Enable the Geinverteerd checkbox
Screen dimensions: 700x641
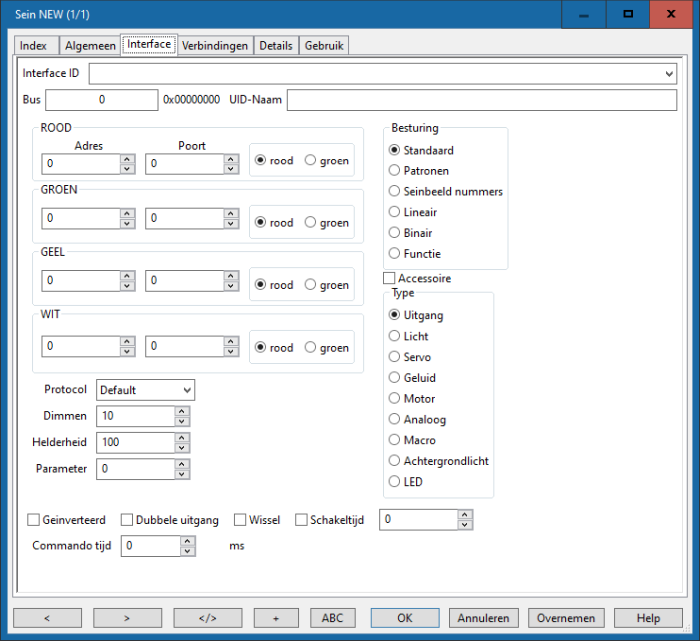(x=34, y=520)
